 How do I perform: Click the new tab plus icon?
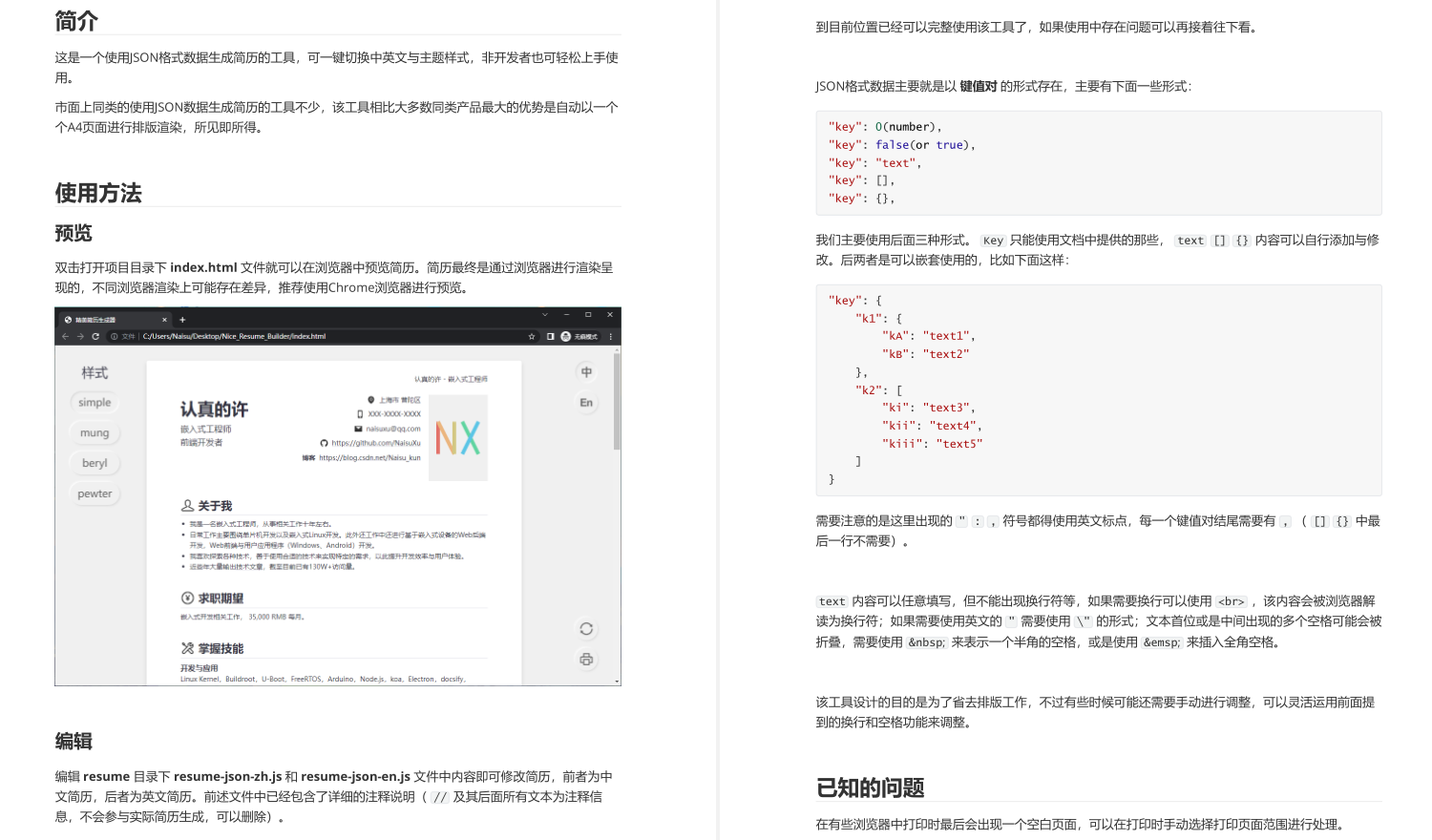point(182,320)
